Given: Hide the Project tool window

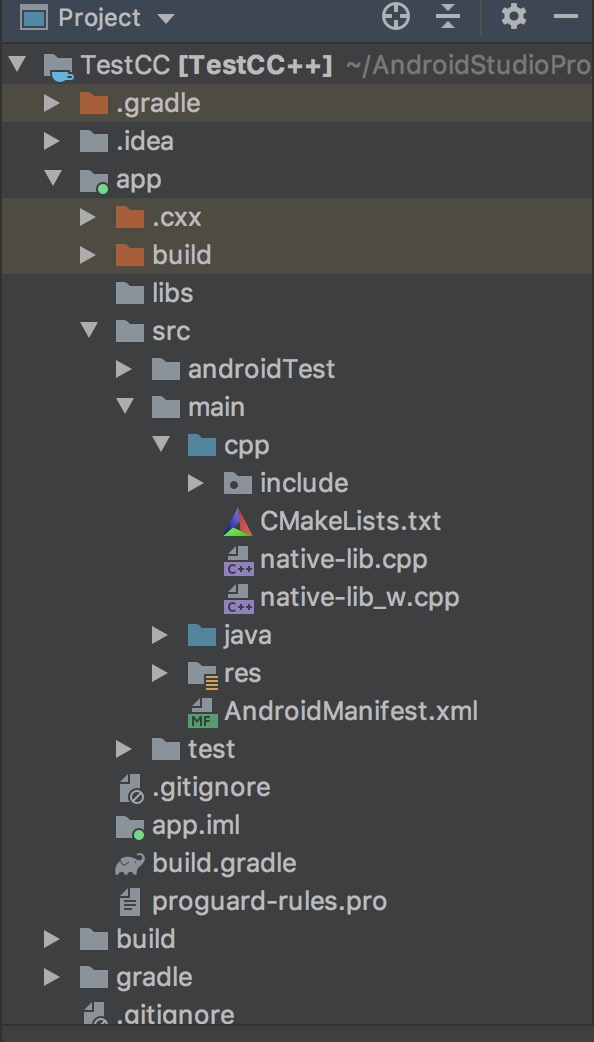Looking at the screenshot, I should pyautogui.click(x=567, y=17).
